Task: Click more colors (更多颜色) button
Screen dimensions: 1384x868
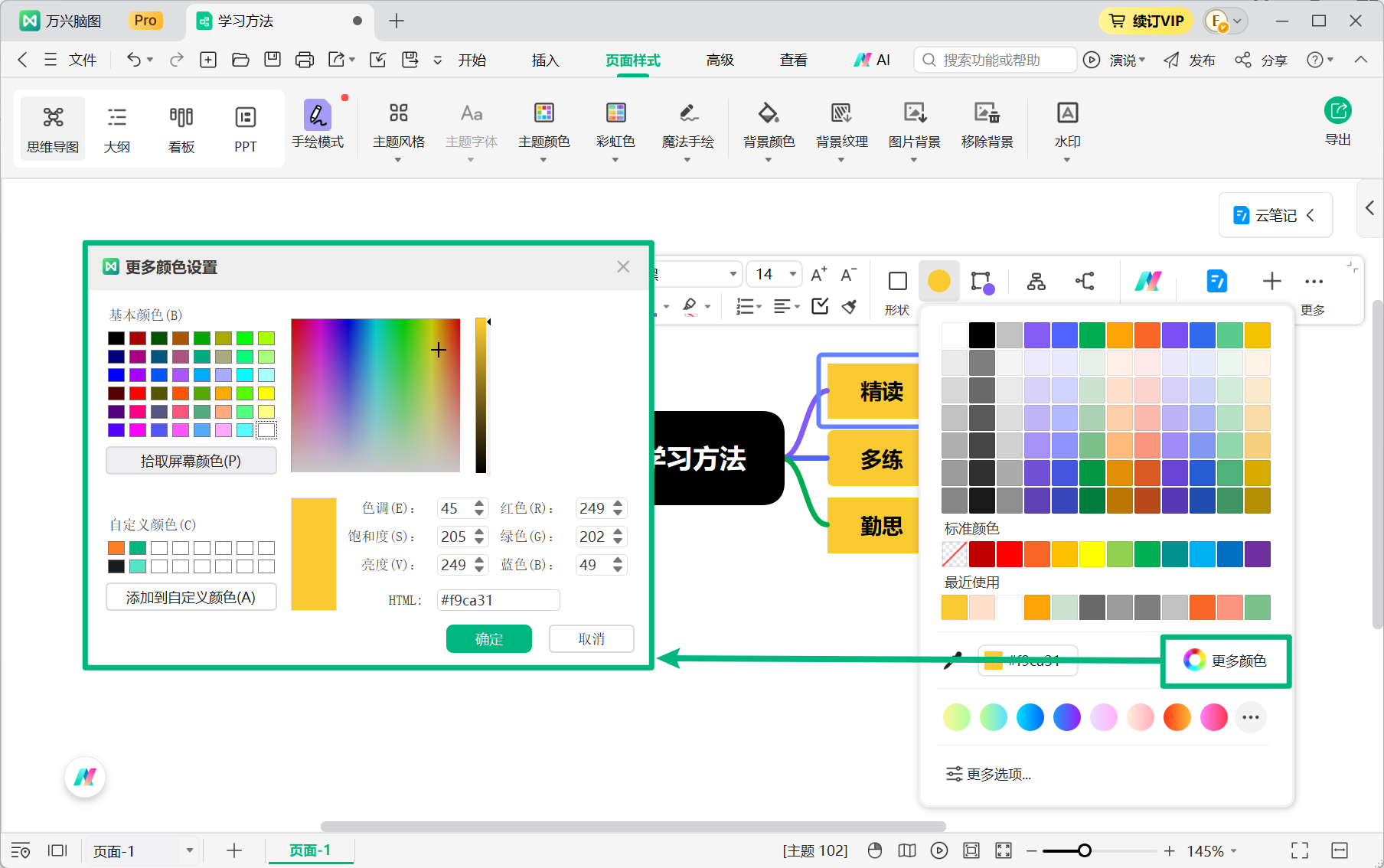Action: tap(1226, 661)
